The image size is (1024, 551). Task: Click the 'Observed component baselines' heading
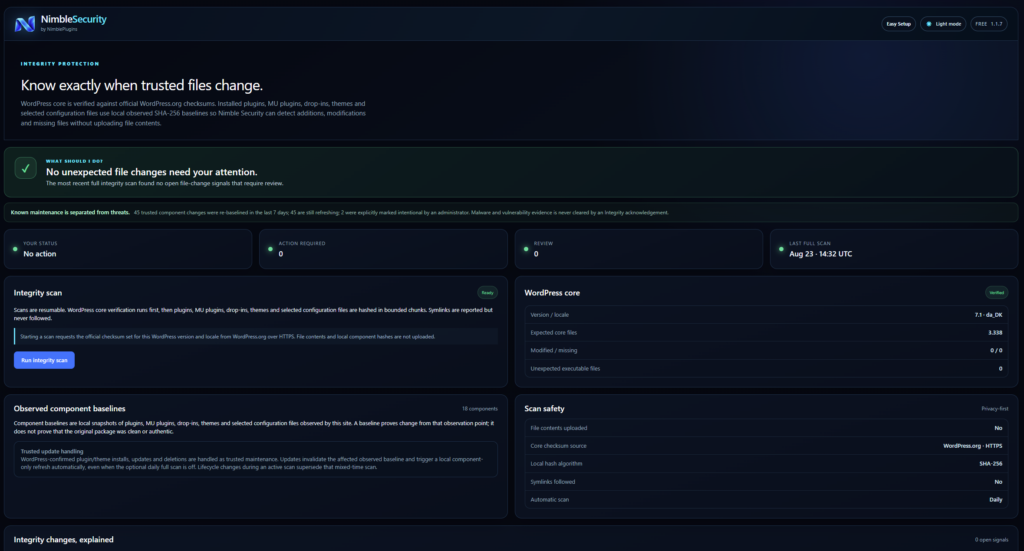[69, 409]
